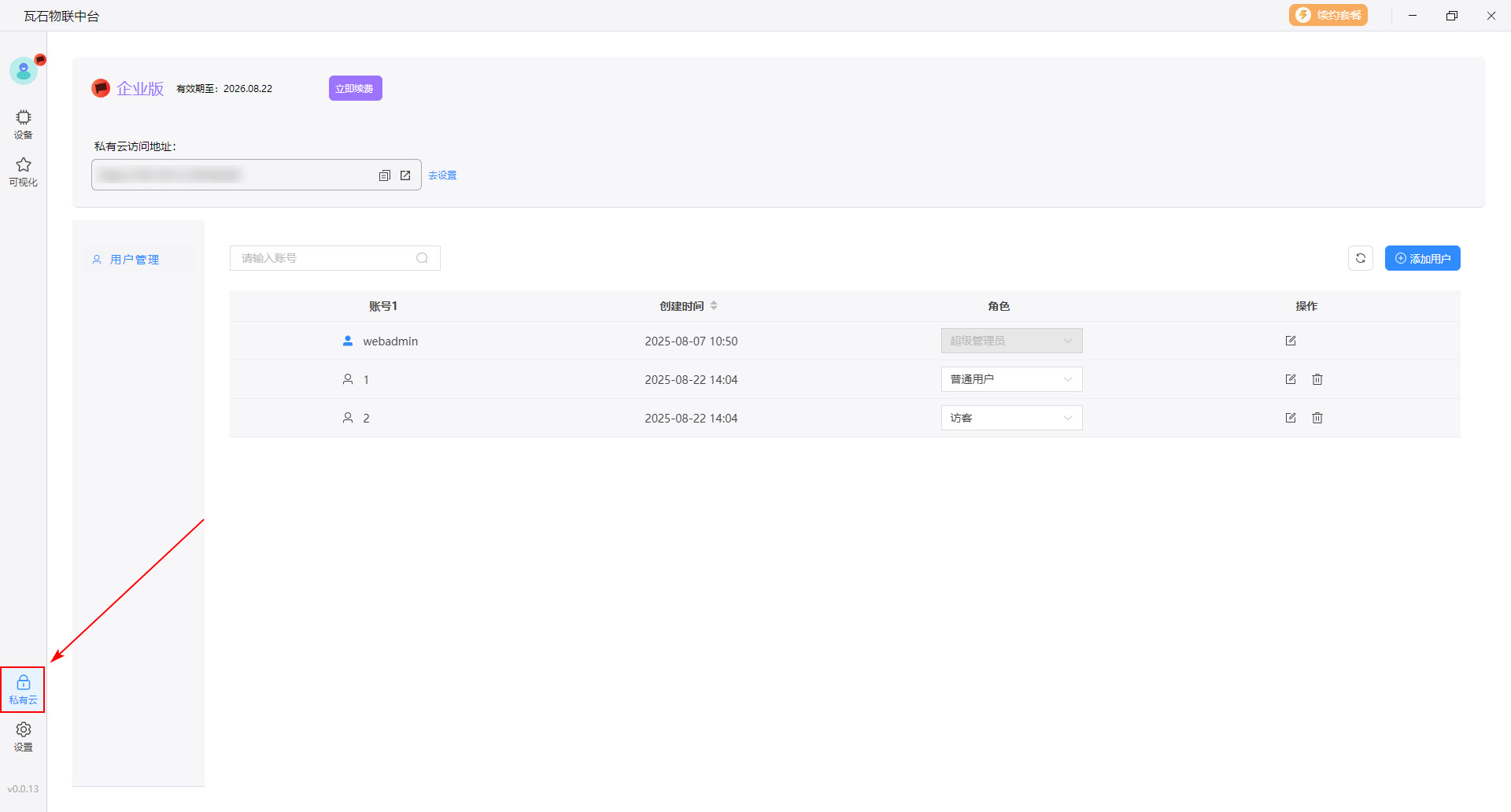
Task: Open the 设备 devices section in sidebar
Action: (x=23, y=124)
